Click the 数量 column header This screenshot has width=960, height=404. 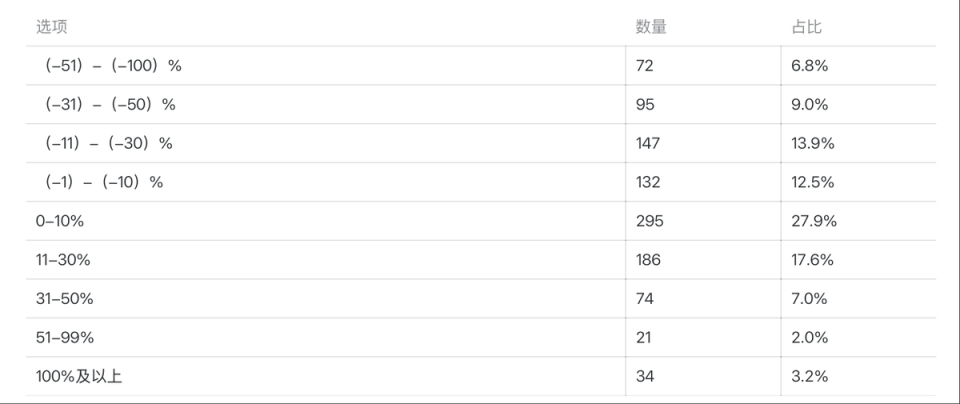click(651, 27)
